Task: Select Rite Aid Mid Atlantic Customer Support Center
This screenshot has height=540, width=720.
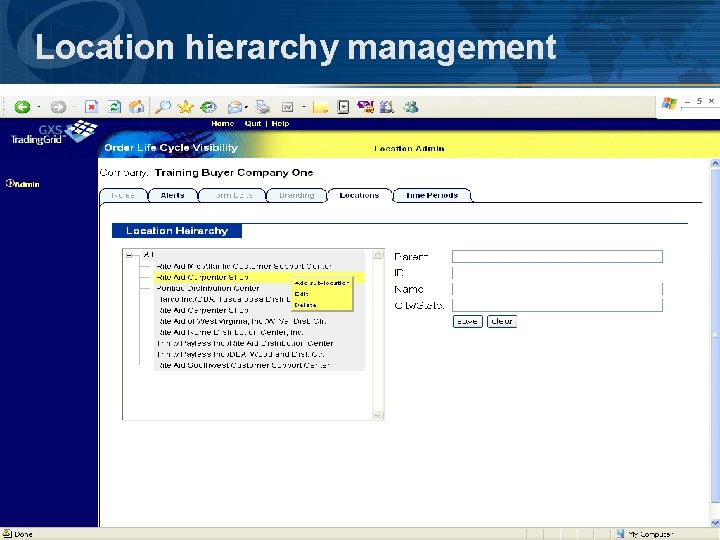Action: click(x=243, y=266)
